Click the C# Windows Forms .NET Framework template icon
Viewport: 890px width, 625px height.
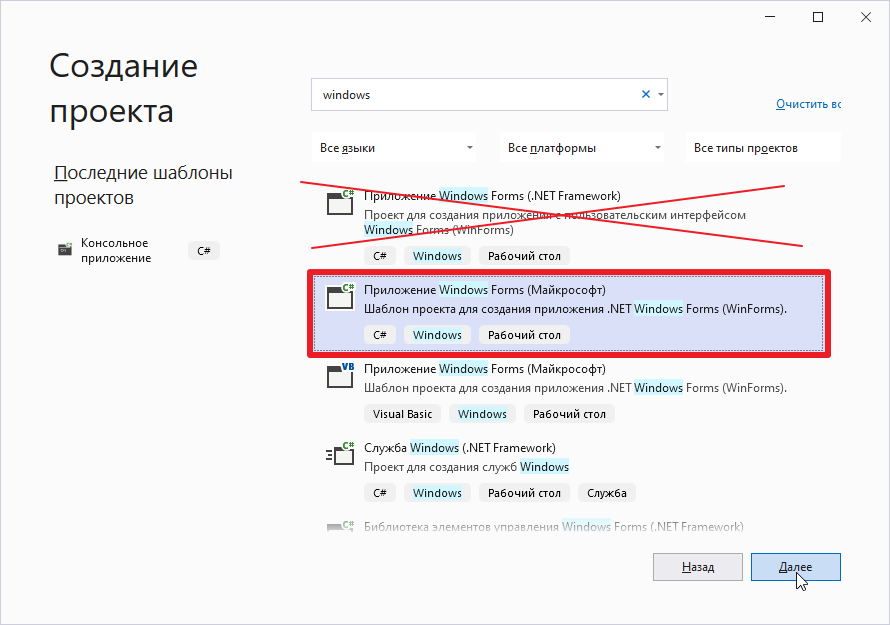[341, 203]
